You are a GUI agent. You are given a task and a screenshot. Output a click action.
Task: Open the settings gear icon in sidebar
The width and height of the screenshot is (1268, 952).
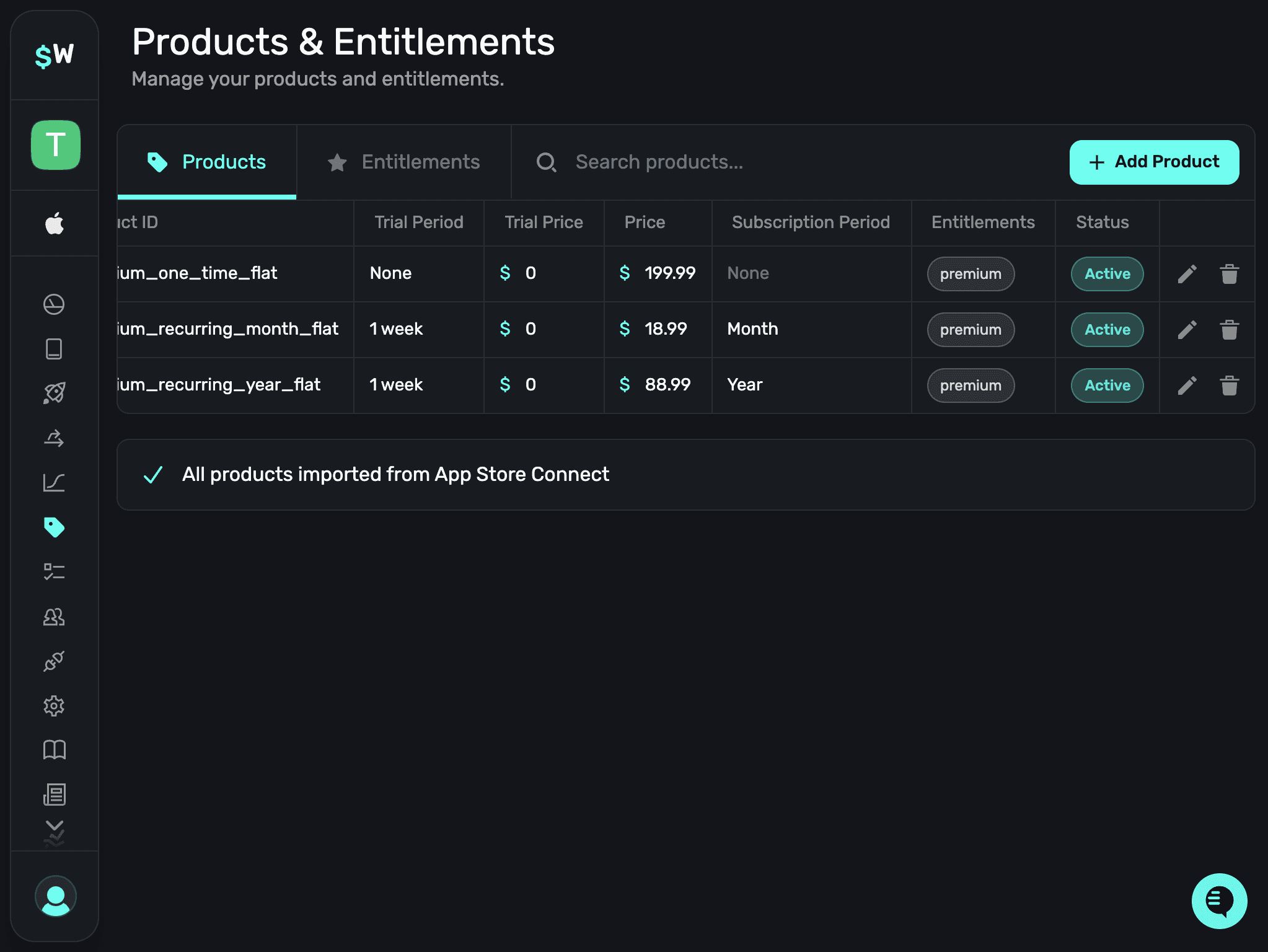(x=55, y=706)
